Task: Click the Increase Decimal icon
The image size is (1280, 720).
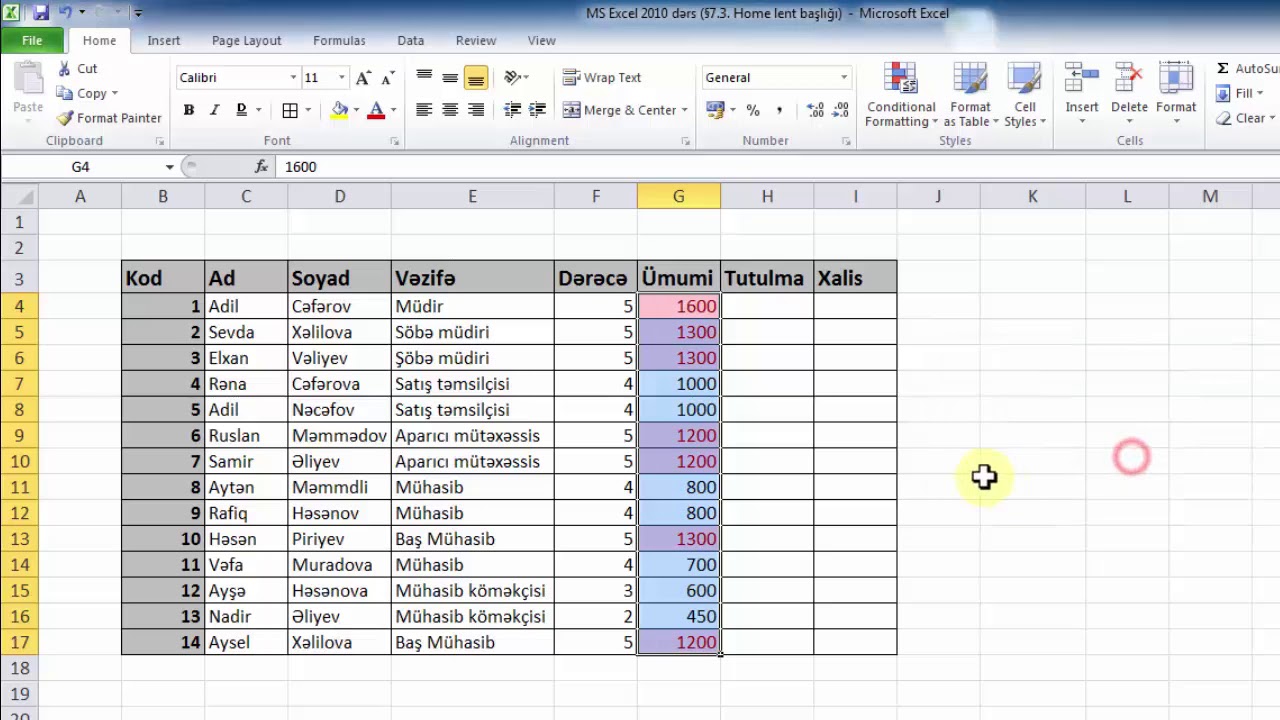Action: [x=815, y=110]
